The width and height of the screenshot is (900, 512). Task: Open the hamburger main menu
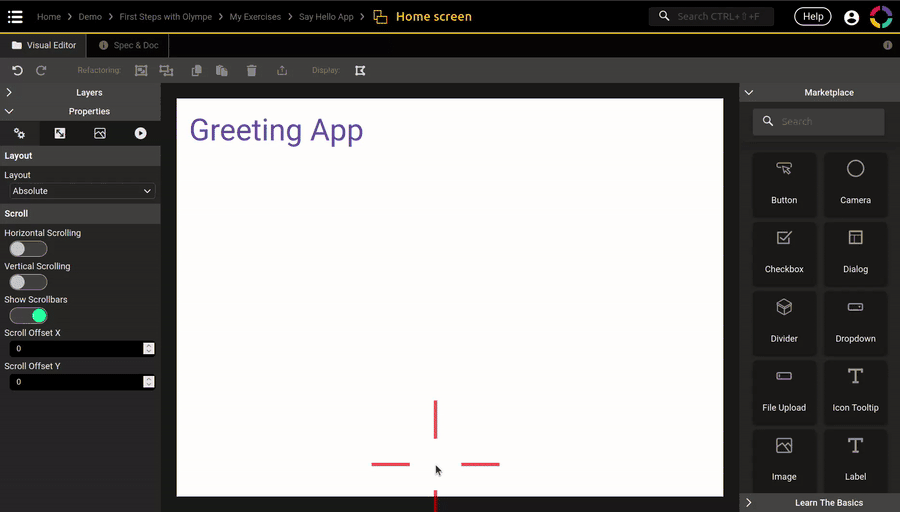(x=15, y=17)
